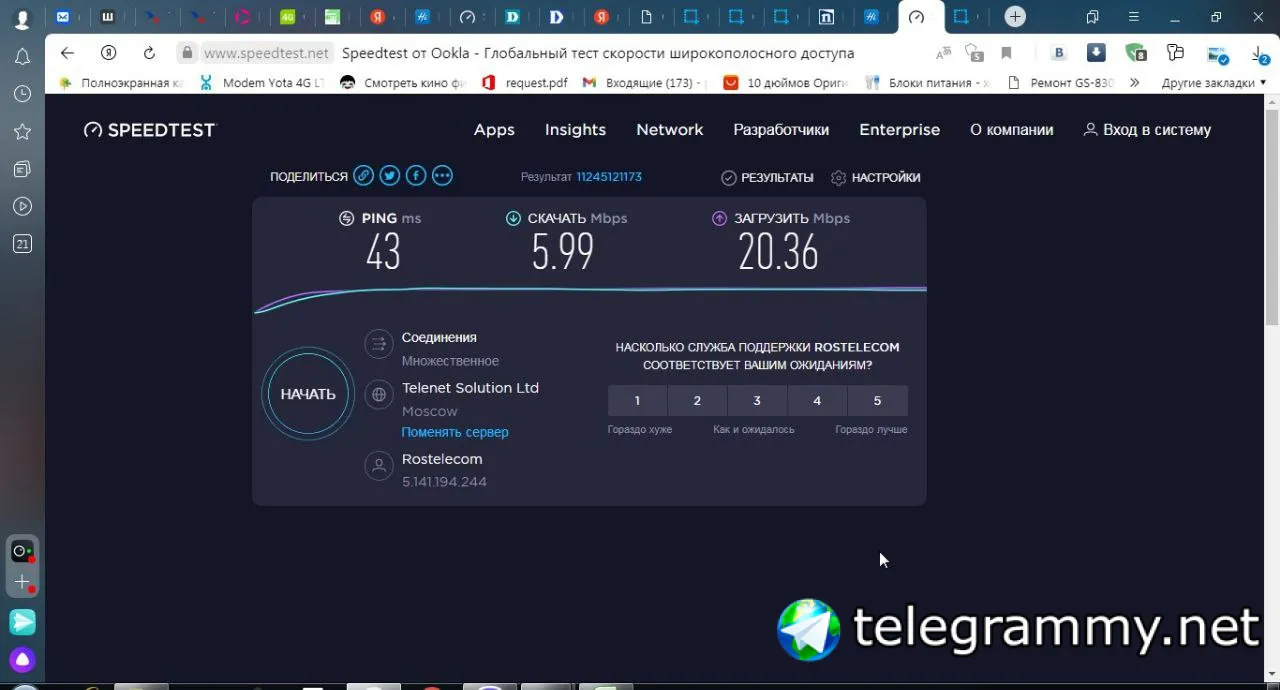
Task: Open more sharing options (three dots)
Action: (x=442, y=176)
